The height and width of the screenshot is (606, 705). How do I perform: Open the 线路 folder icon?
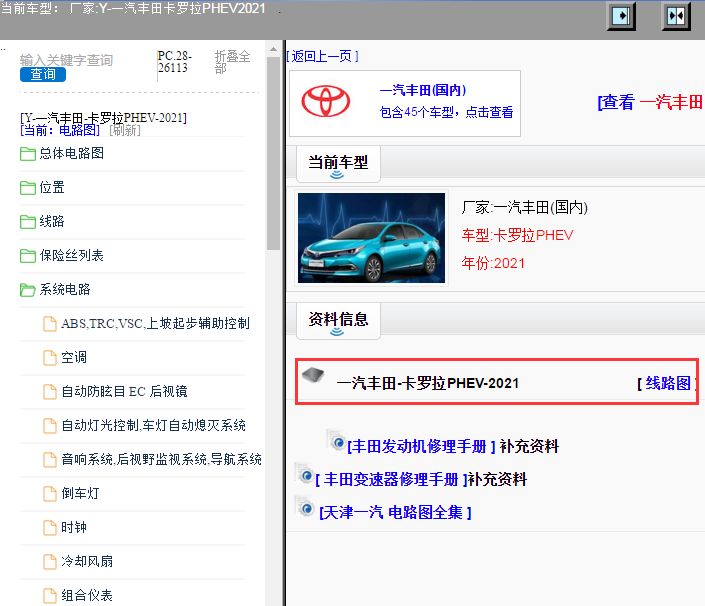pyautogui.click(x=28, y=222)
